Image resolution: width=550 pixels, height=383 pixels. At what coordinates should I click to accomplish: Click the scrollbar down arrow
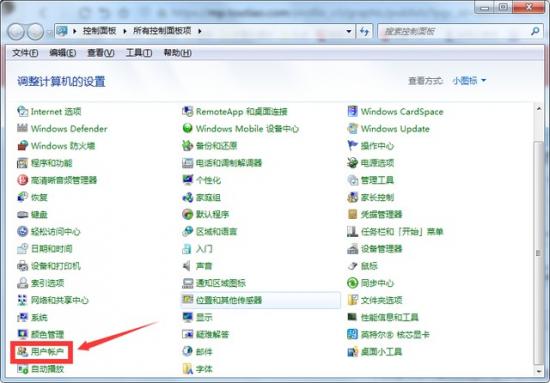[539, 371]
